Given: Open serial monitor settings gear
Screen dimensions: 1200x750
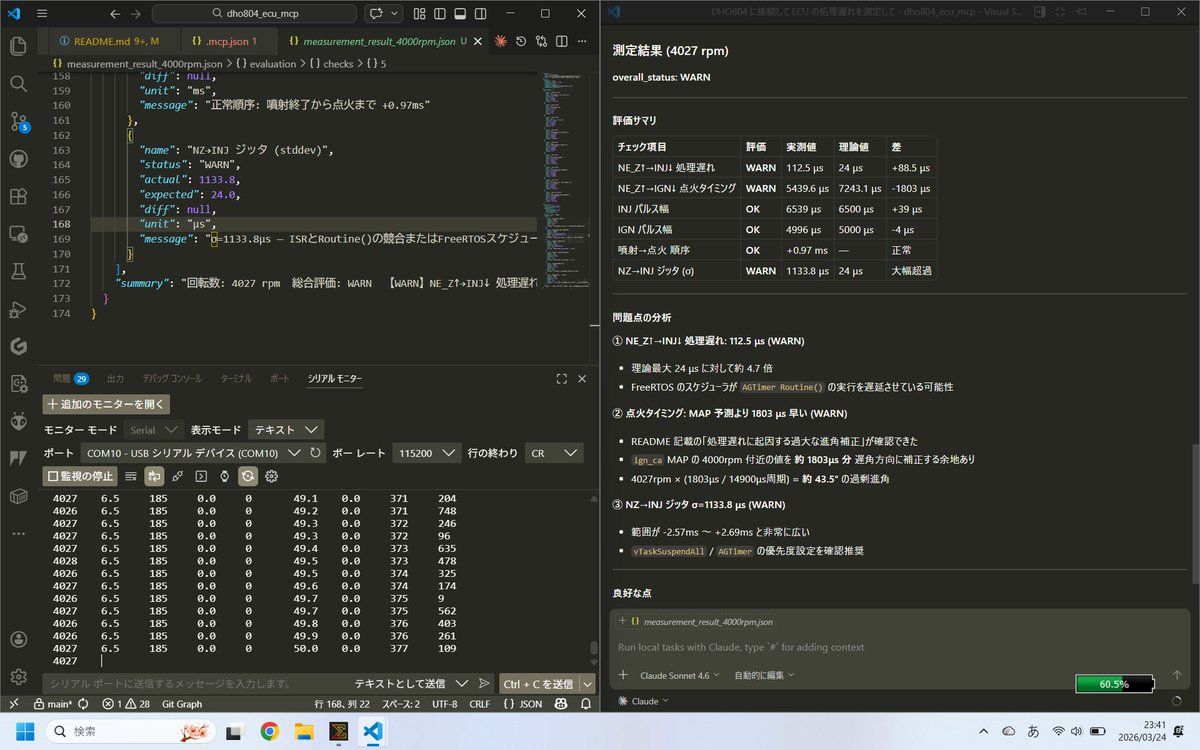Looking at the screenshot, I should (x=271, y=477).
